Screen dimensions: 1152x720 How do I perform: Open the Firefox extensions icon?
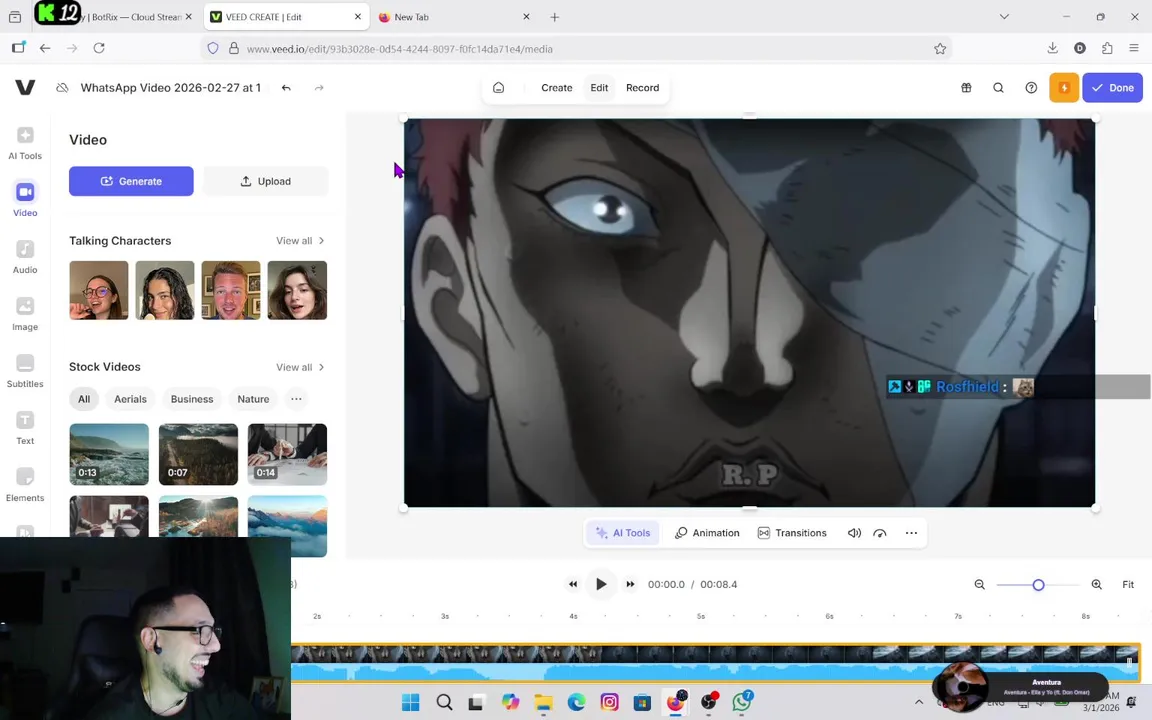1107,48
